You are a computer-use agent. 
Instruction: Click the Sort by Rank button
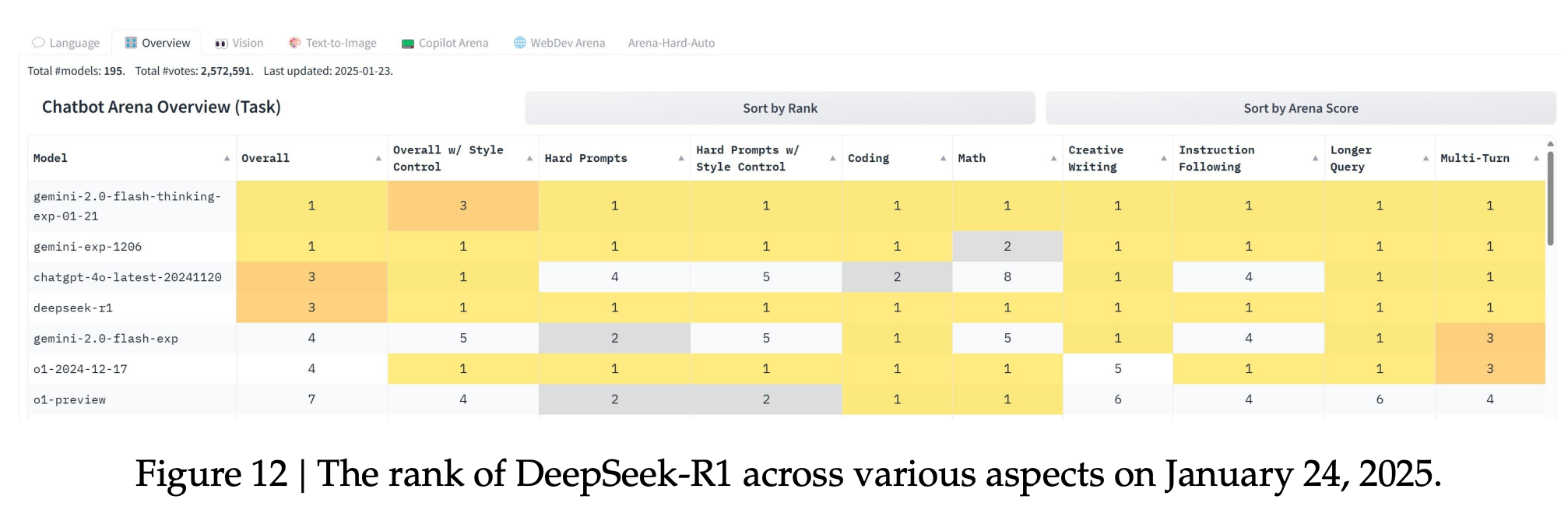click(779, 108)
